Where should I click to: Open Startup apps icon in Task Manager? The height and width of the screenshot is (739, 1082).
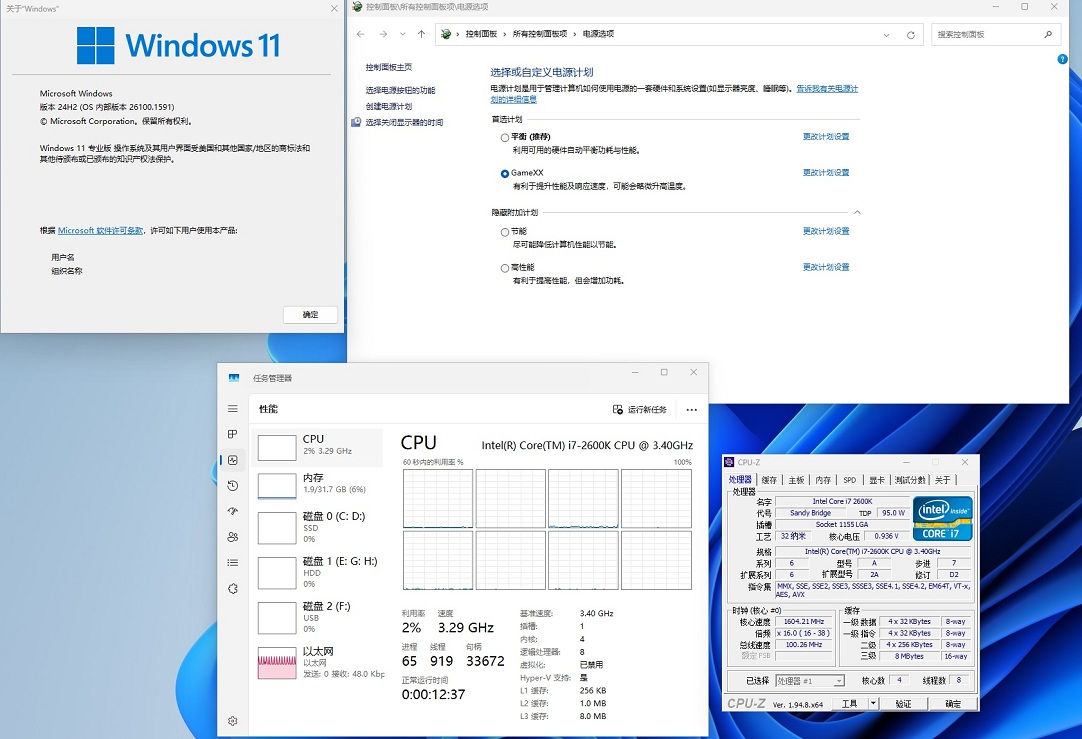[233, 511]
